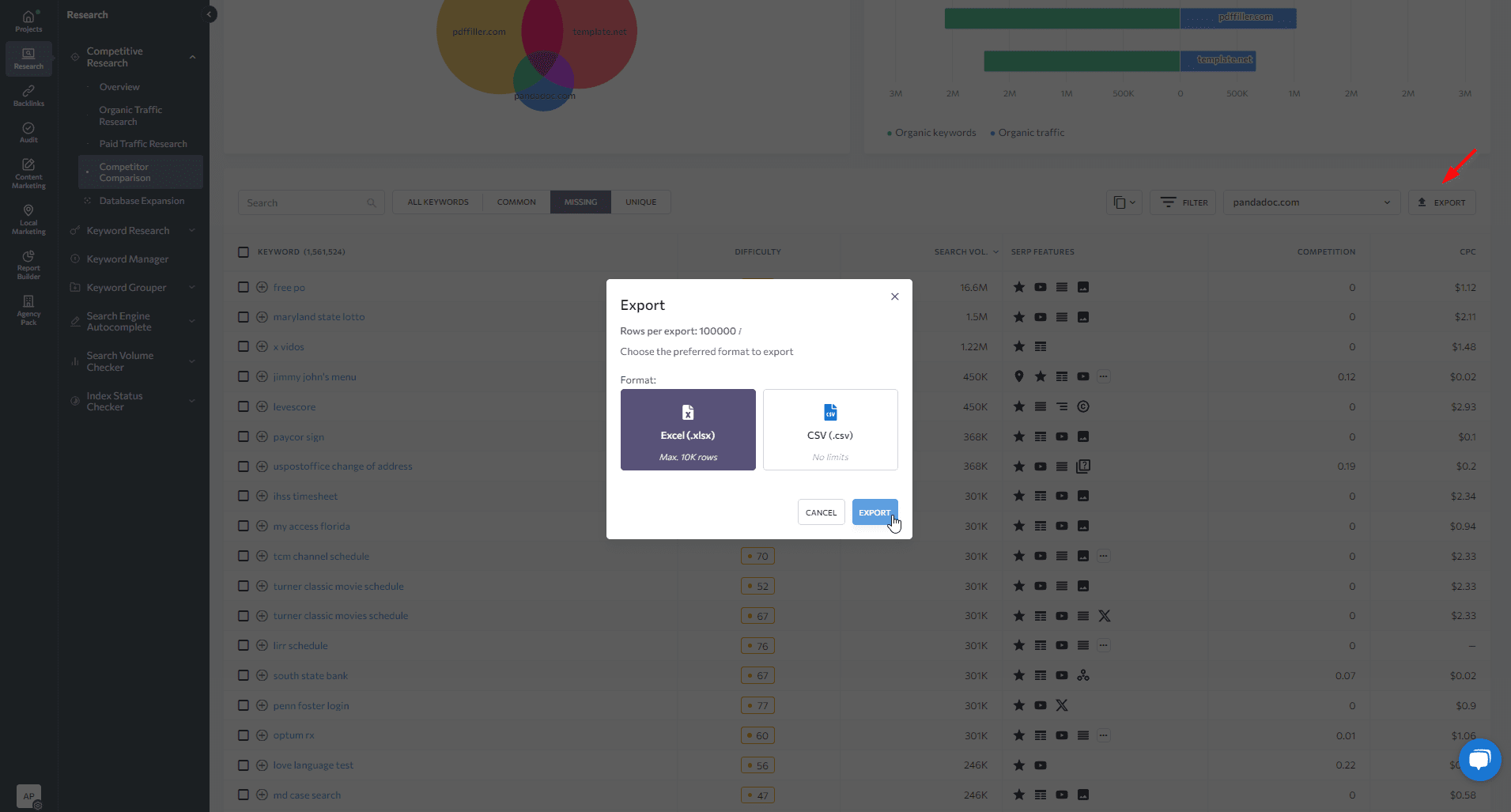Image resolution: width=1511 pixels, height=812 pixels.
Task: Choose CSV (.csv) export format
Action: (830, 429)
